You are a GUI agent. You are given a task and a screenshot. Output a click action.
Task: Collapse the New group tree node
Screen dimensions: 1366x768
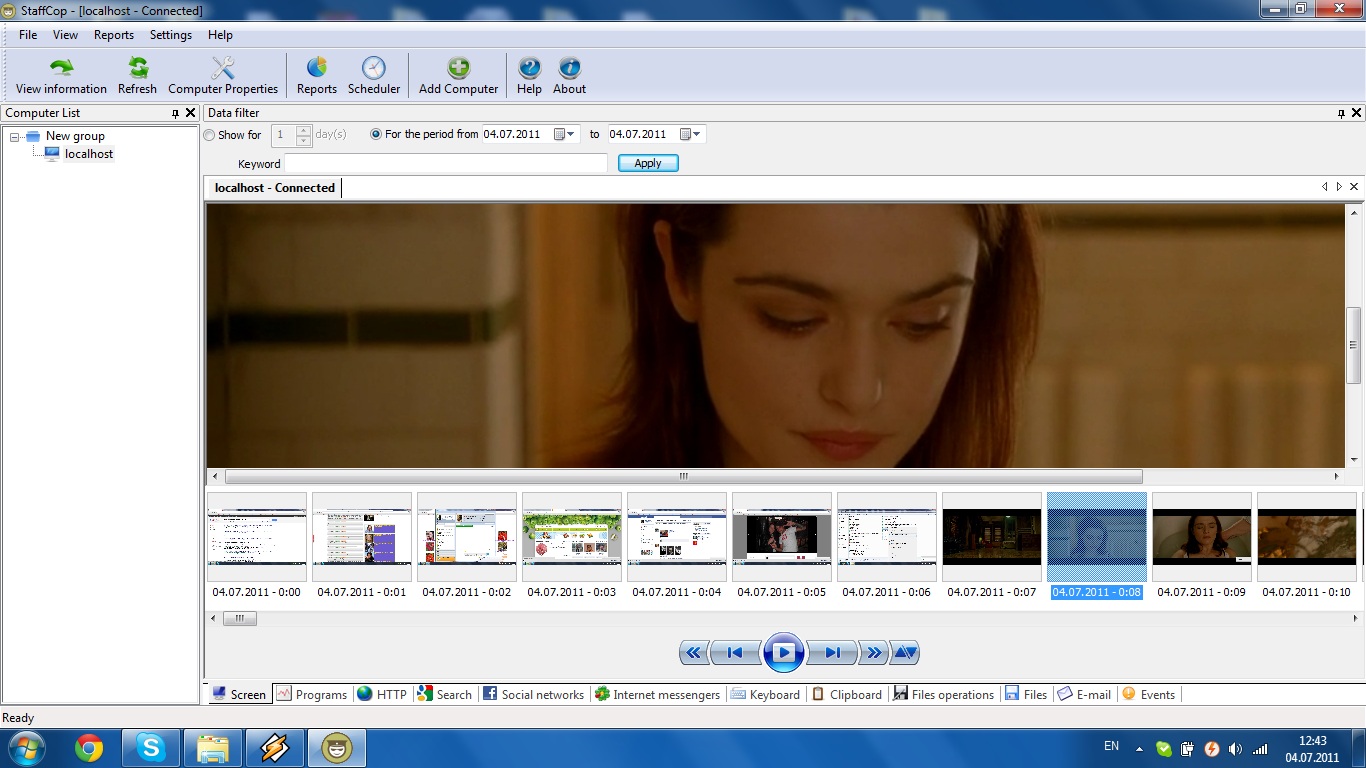pyautogui.click(x=15, y=136)
